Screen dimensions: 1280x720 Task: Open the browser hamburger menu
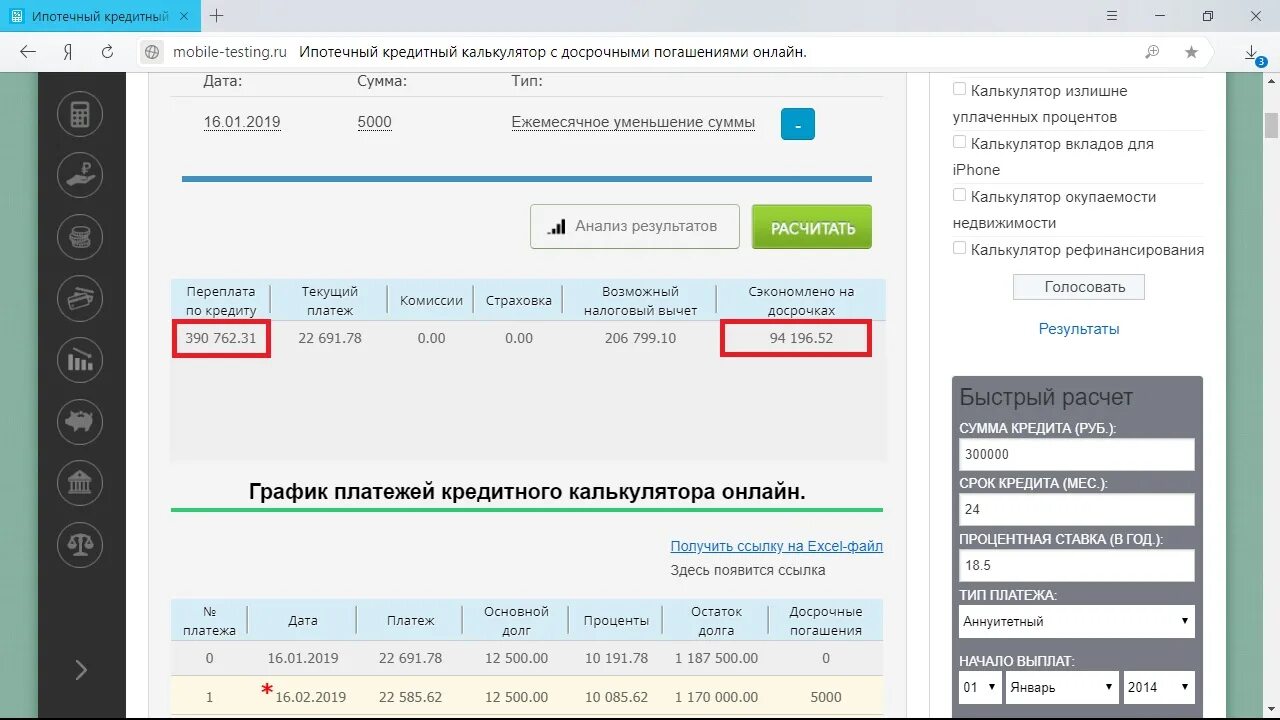(1112, 16)
